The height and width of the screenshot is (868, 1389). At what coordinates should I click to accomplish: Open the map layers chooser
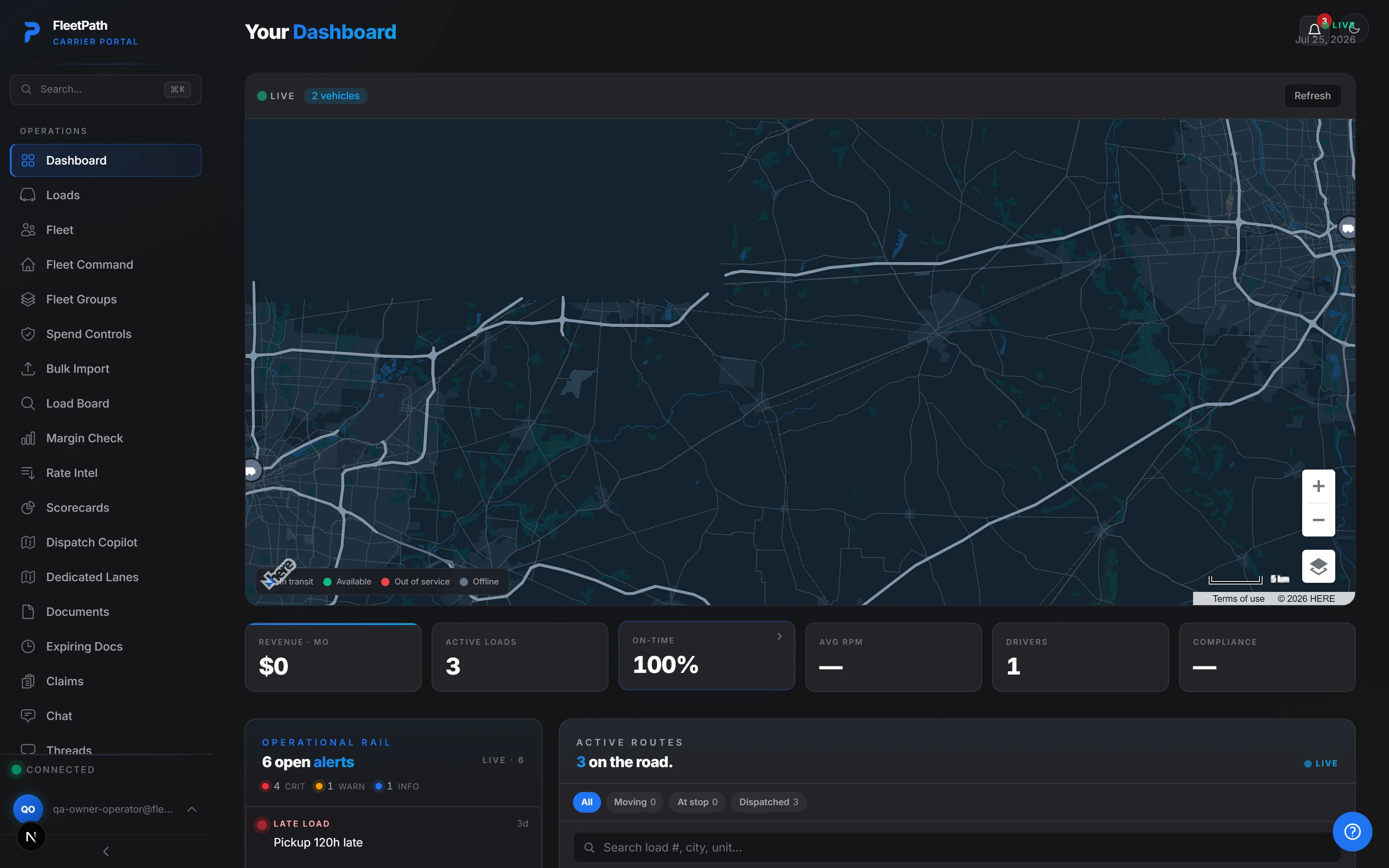click(x=1318, y=567)
